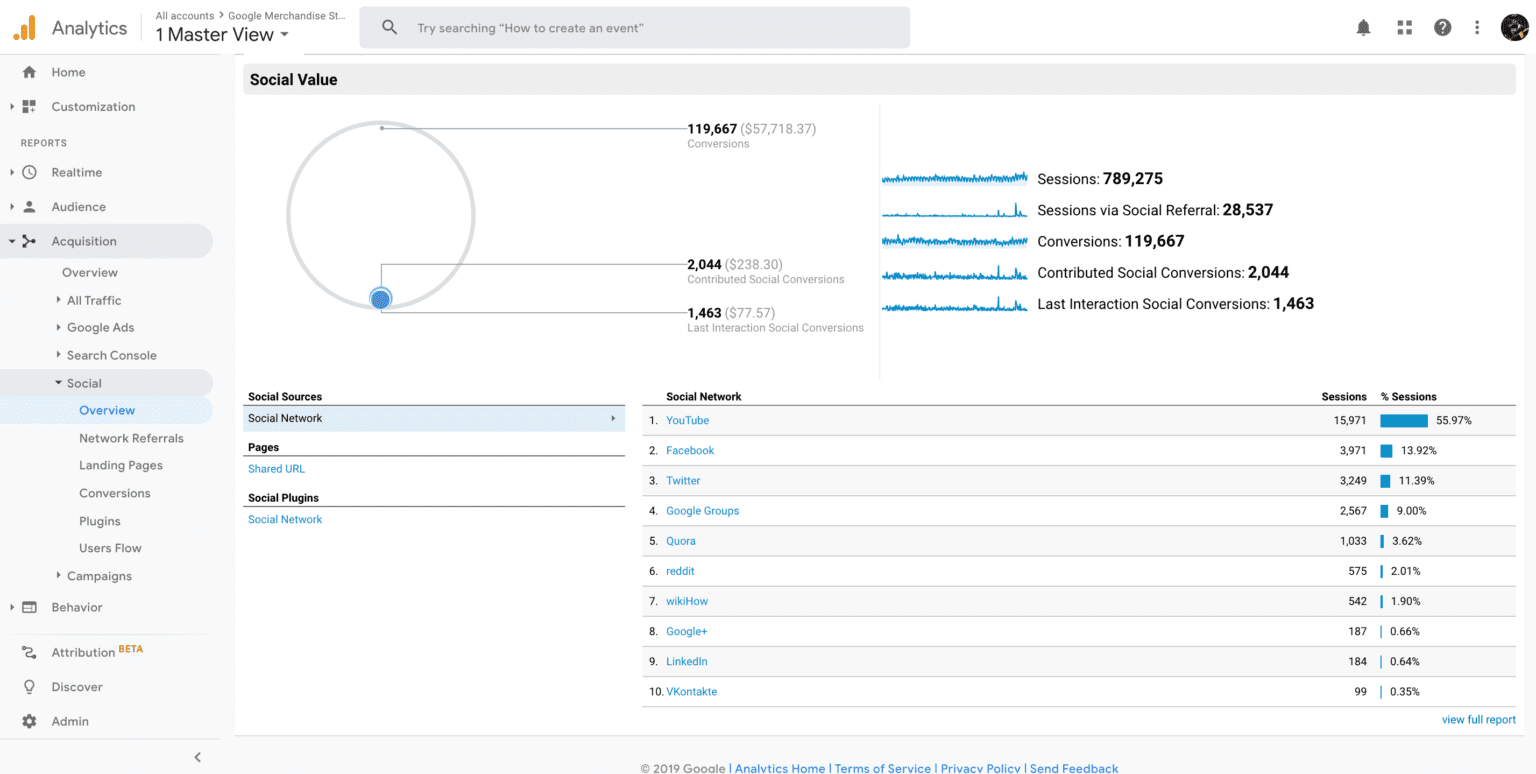Click the Google Analytics logo
The width and height of the screenshot is (1536, 774).
24,28
